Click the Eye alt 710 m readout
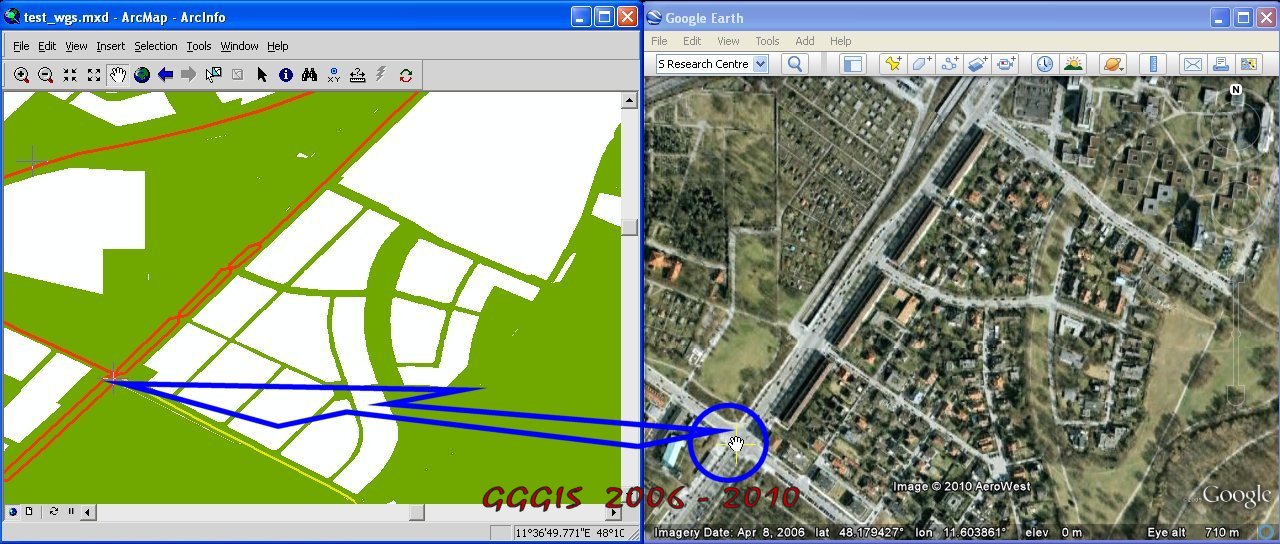 tap(1194, 532)
